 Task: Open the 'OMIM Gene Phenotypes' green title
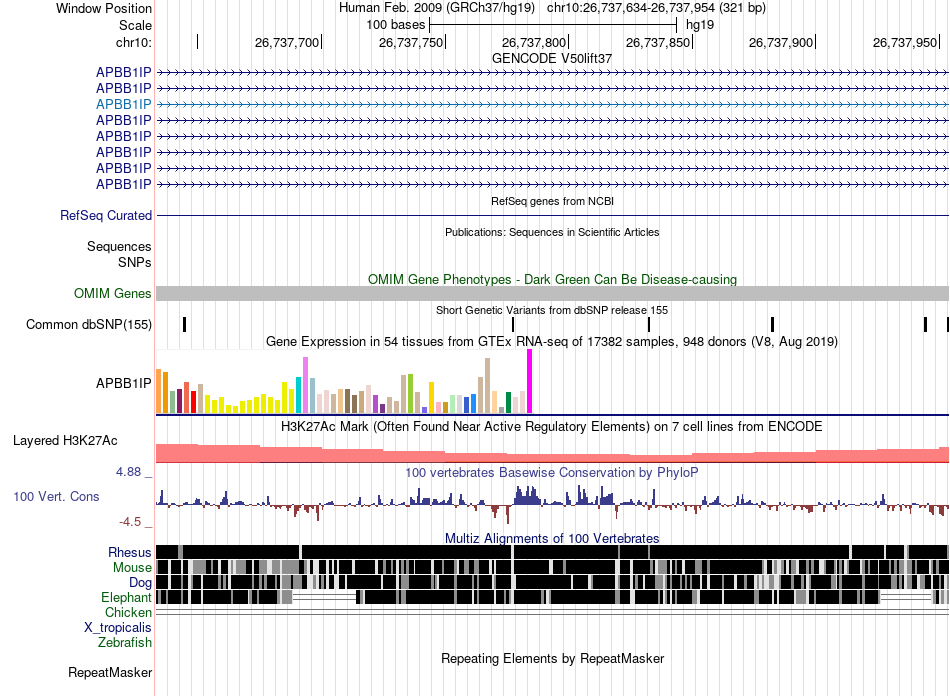553,279
